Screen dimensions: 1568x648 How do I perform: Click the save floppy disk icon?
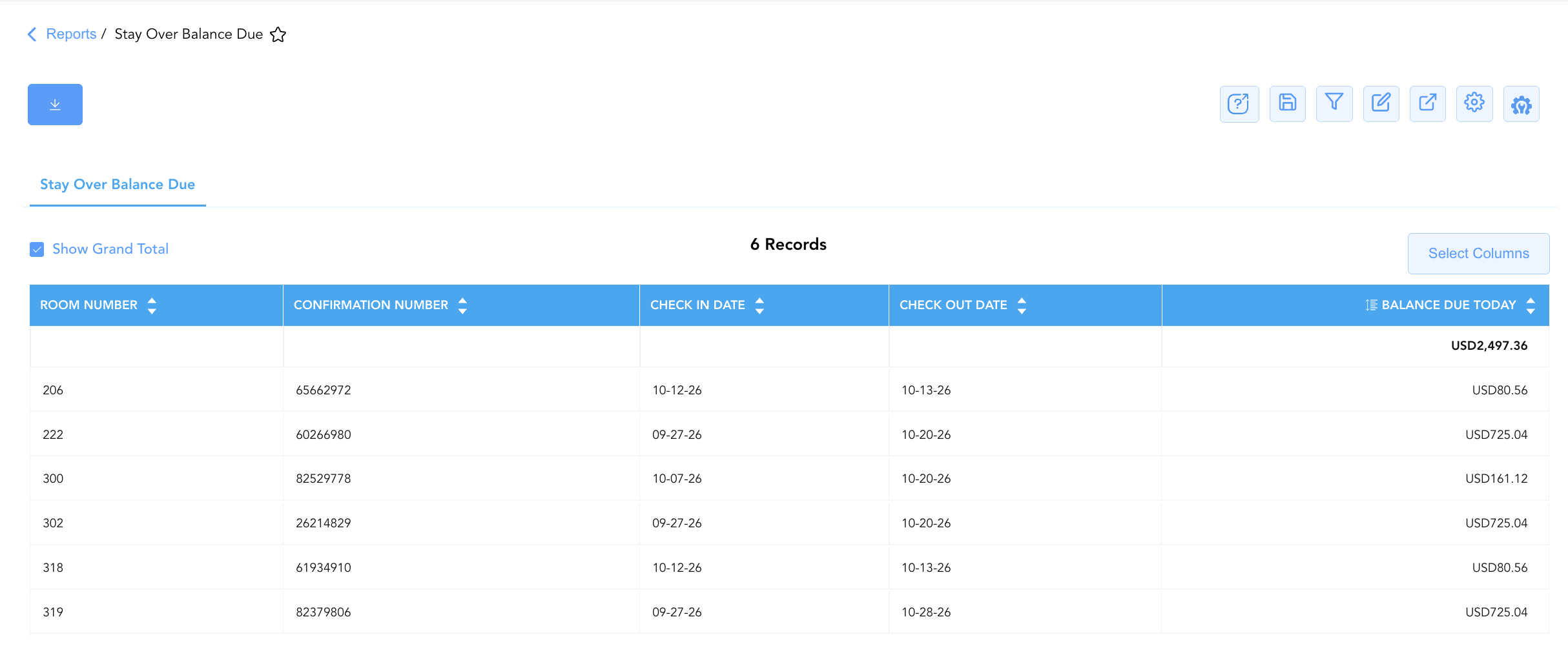click(1287, 104)
